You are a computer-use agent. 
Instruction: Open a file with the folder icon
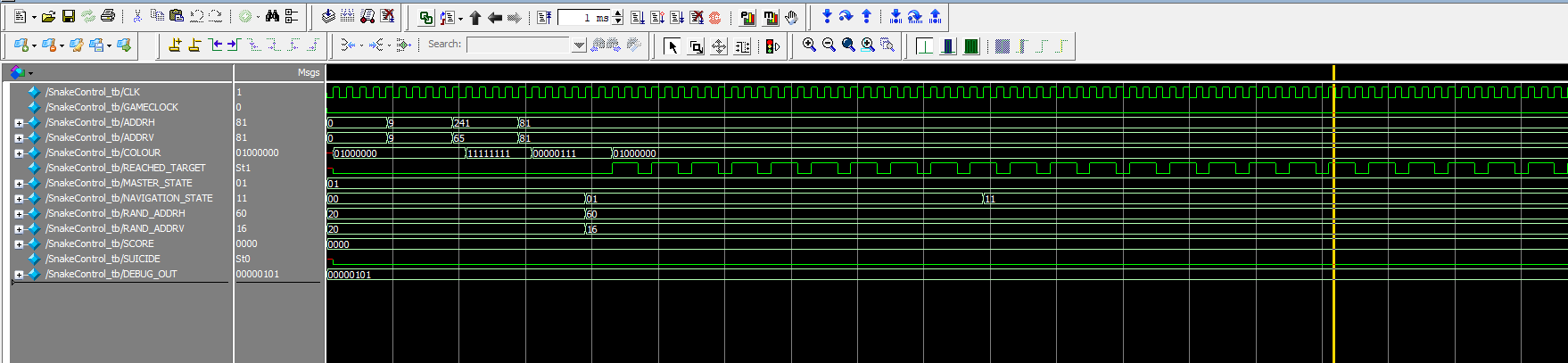(x=48, y=16)
